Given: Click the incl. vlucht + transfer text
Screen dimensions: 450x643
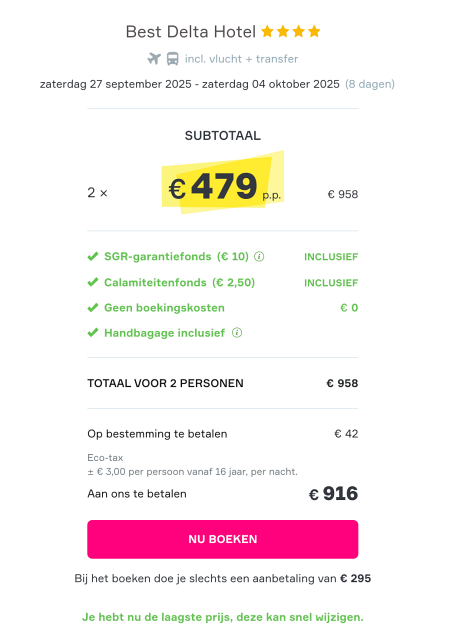Looking at the screenshot, I should click(x=241, y=59).
